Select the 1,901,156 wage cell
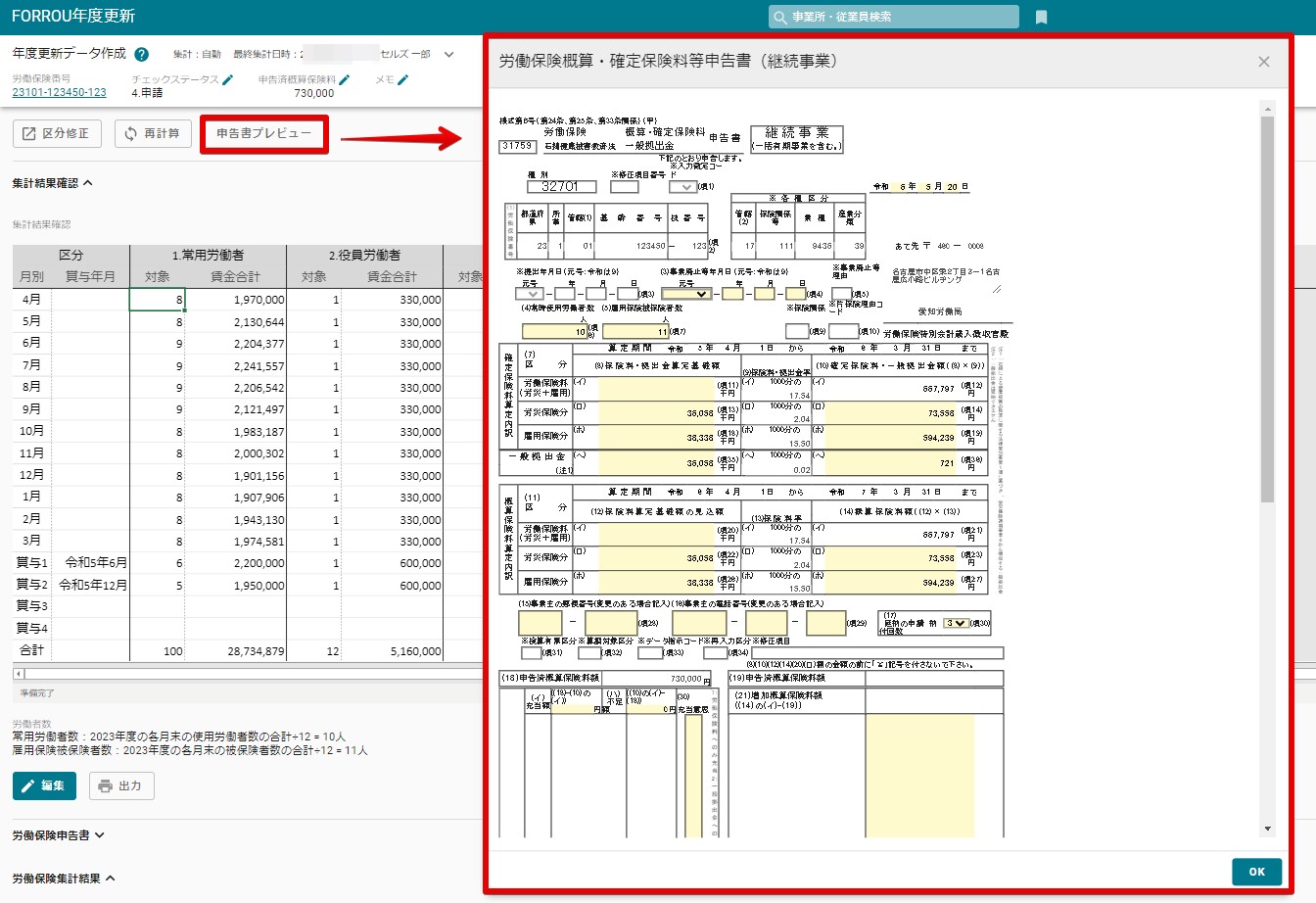 pyautogui.click(x=235, y=476)
